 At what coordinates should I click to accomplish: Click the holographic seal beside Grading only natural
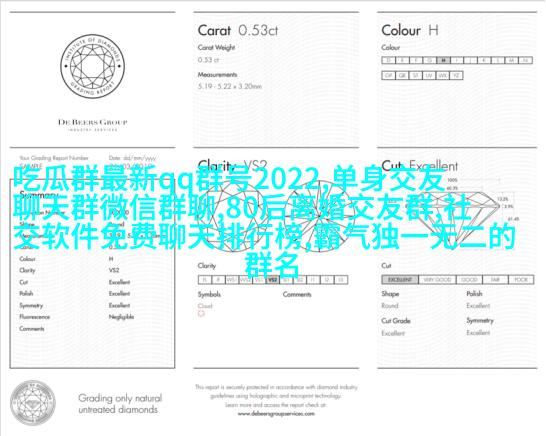(33, 403)
